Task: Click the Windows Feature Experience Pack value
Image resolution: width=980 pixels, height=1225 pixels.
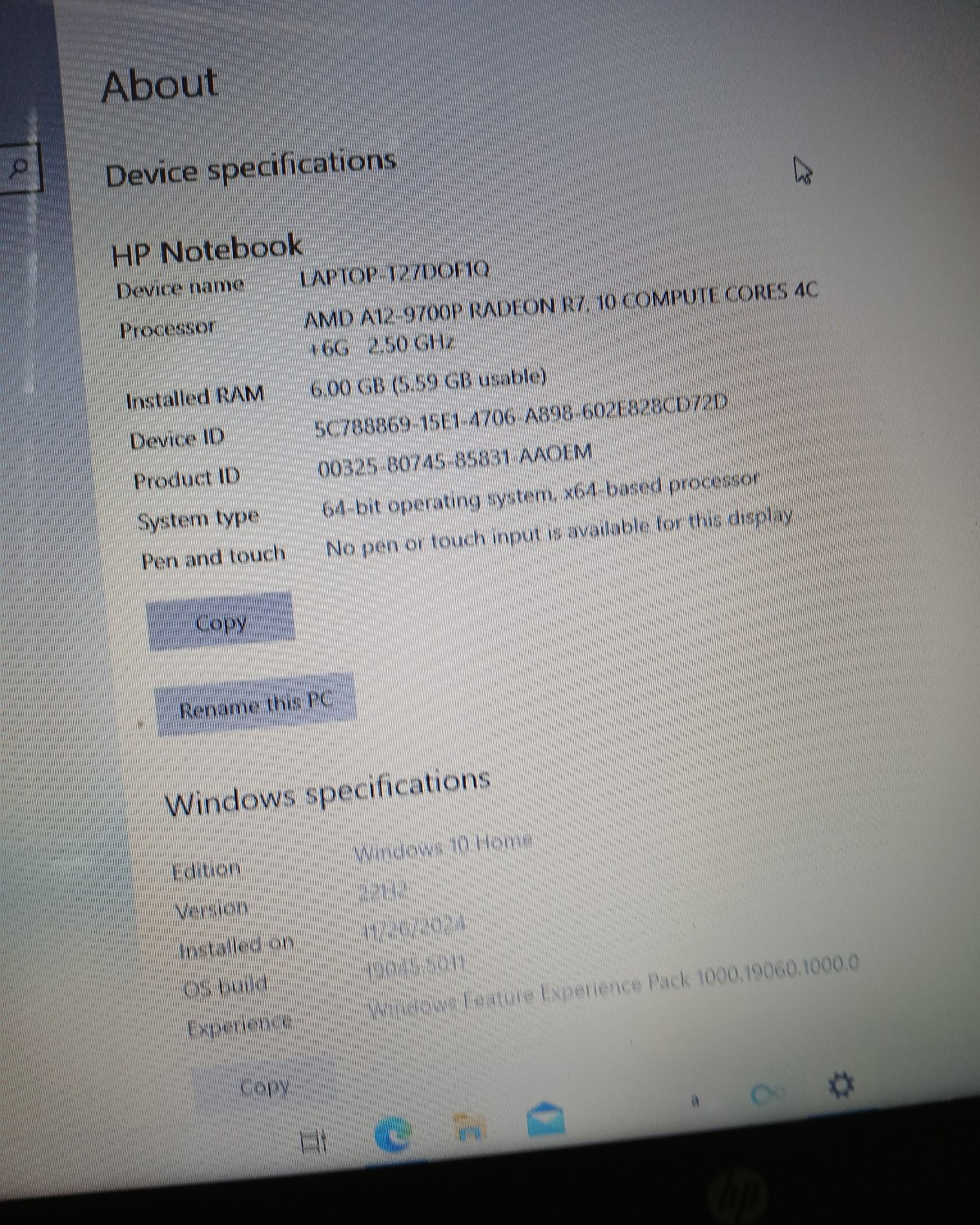Action: (613, 986)
